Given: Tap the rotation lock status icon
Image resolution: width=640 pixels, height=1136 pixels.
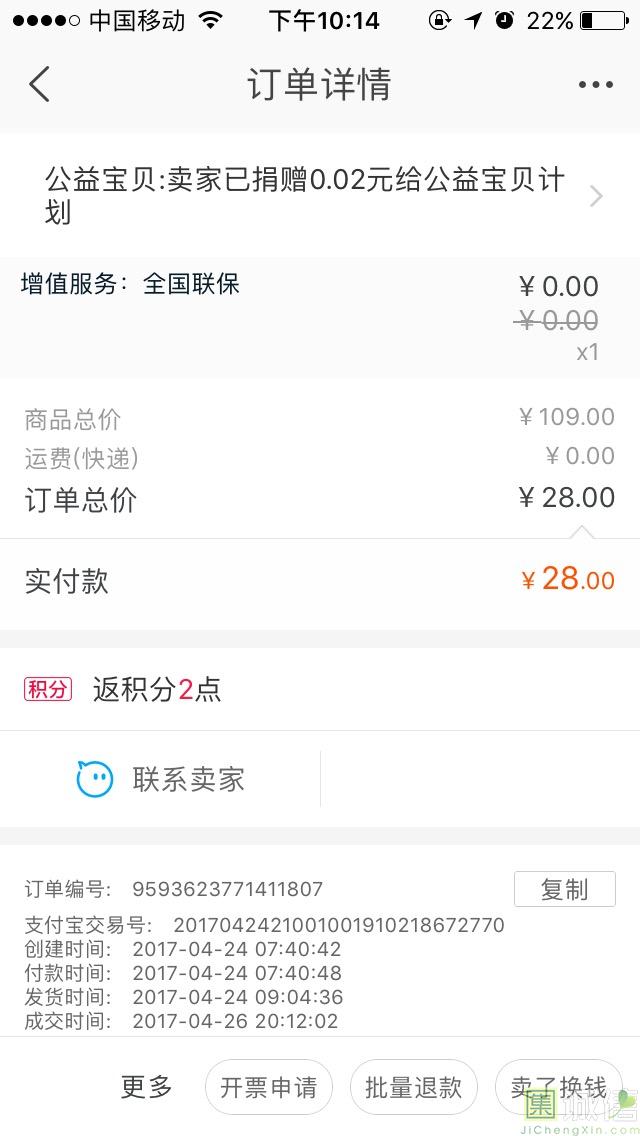Looking at the screenshot, I should pos(439,20).
